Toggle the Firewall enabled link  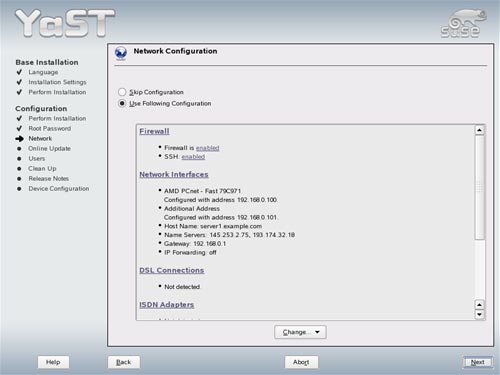[x=207, y=148]
